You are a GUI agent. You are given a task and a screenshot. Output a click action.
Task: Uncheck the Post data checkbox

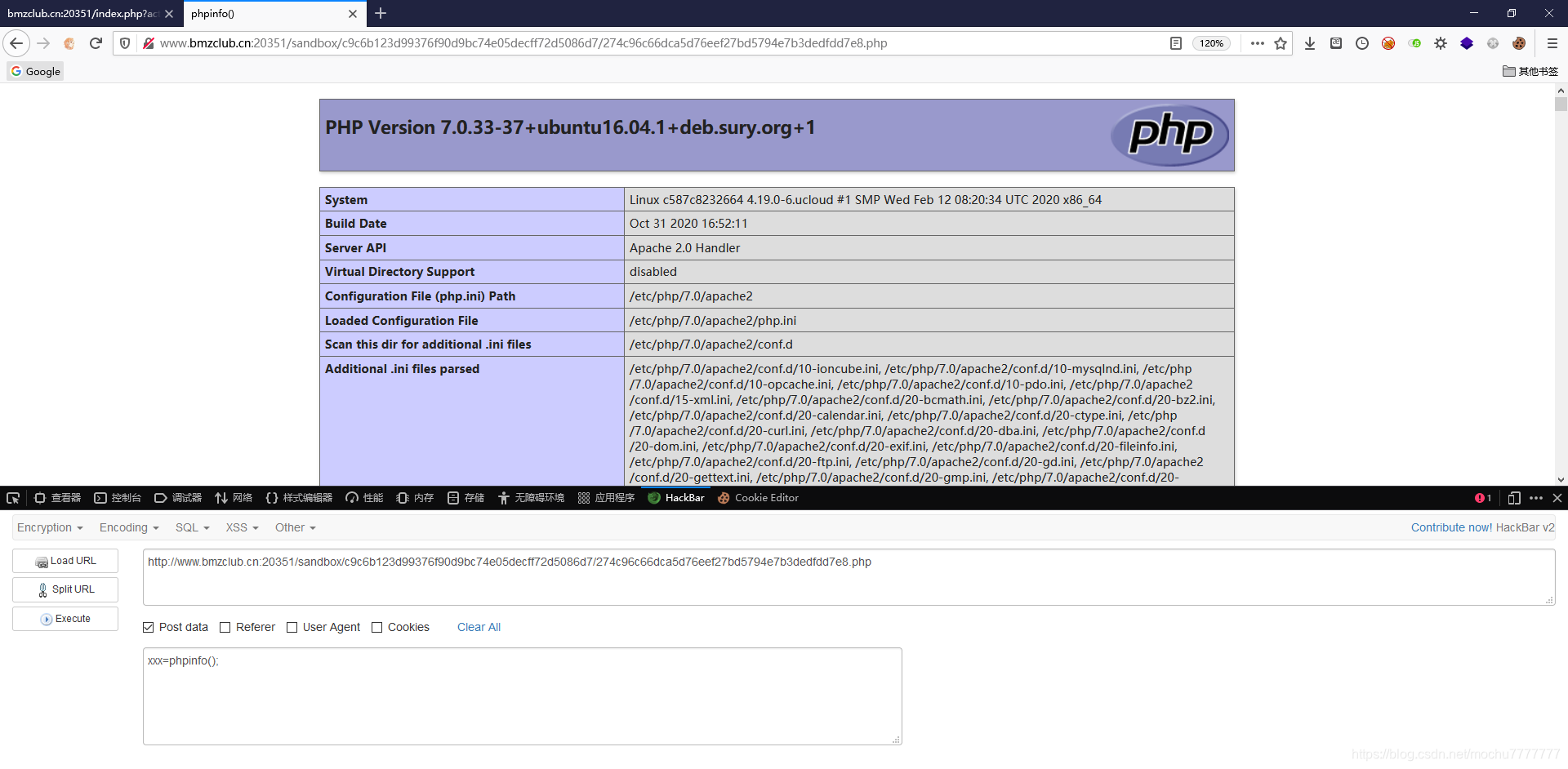pyautogui.click(x=148, y=627)
